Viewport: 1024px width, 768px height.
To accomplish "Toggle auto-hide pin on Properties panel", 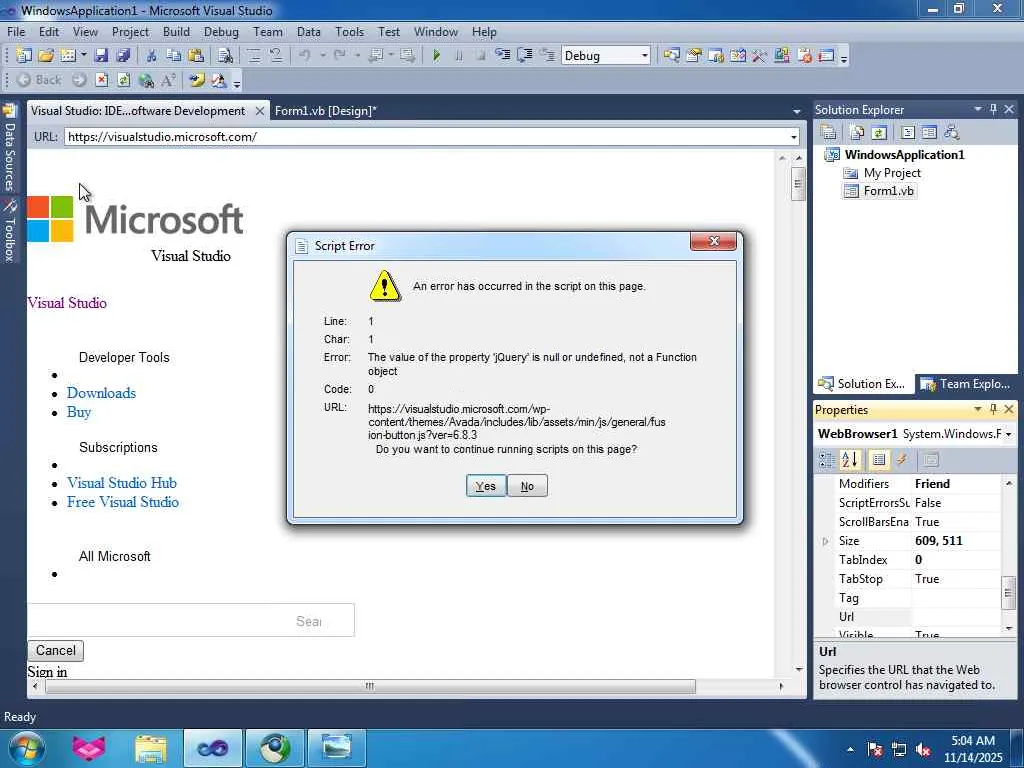I will [x=993, y=409].
